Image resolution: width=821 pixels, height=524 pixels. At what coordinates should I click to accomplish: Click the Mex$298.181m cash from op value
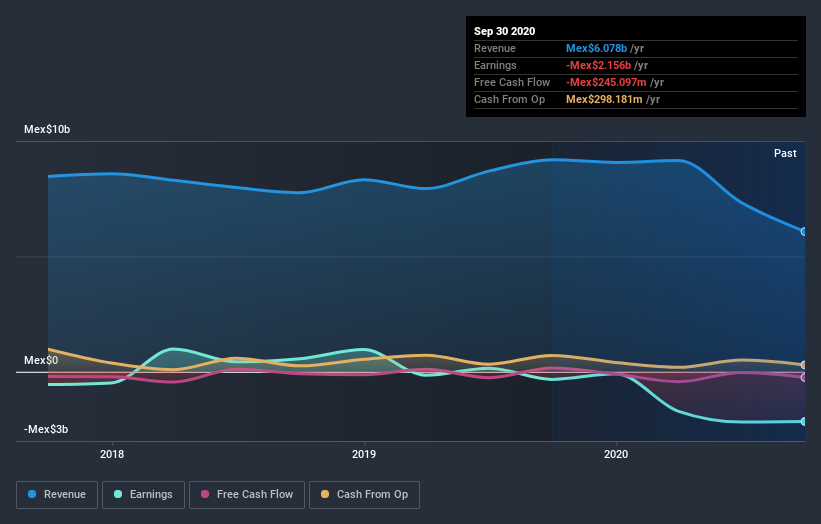click(x=604, y=99)
